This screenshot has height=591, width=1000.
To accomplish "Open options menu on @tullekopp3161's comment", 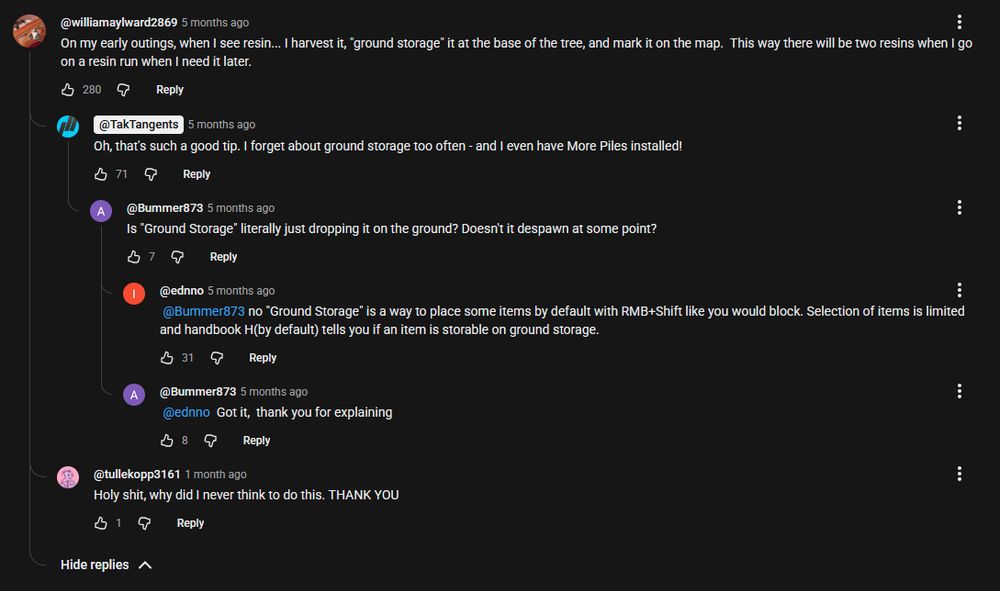I will pos(960,473).
